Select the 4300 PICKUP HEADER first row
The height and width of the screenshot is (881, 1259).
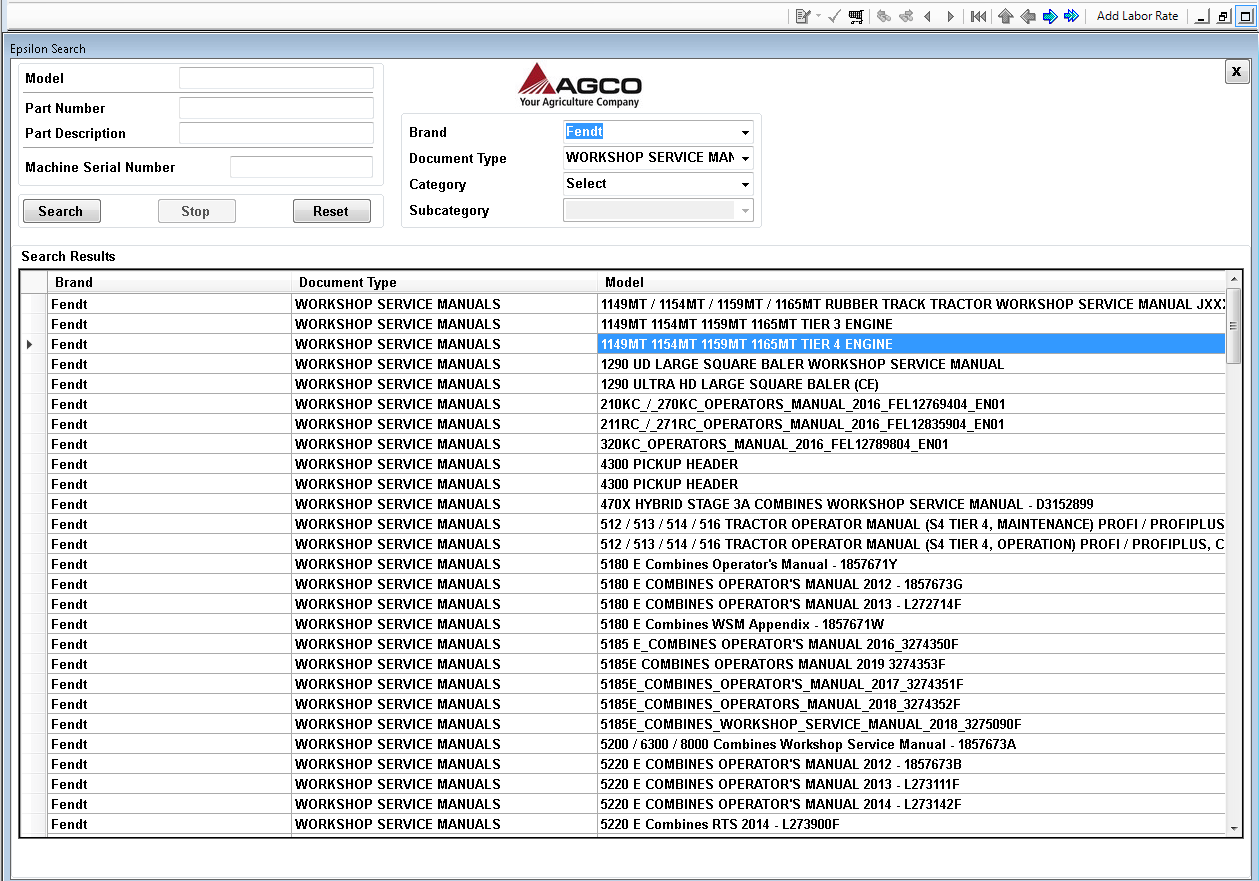669,464
